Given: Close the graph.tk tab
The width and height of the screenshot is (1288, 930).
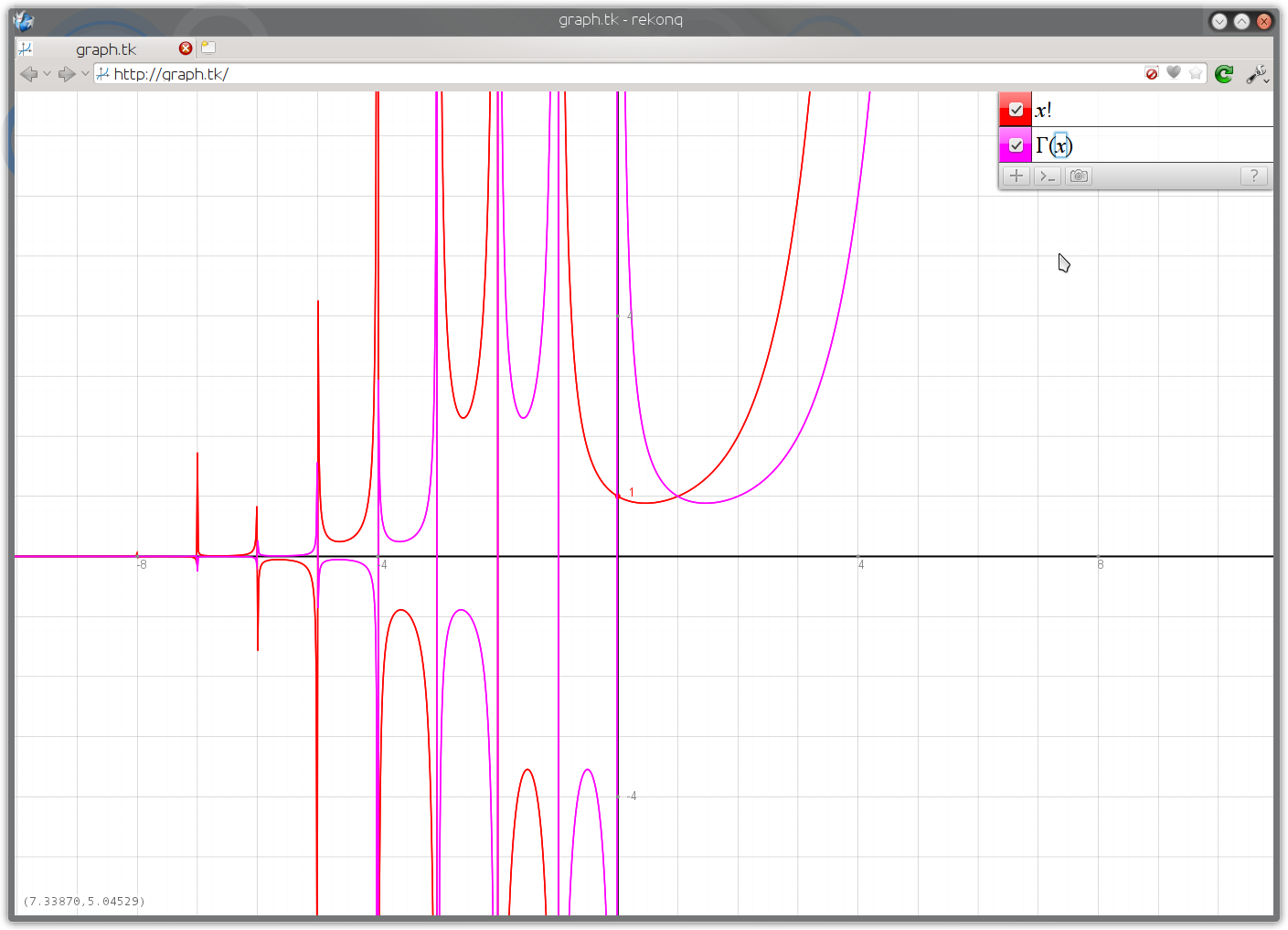Looking at the screenshot, I should pos(186,48).
